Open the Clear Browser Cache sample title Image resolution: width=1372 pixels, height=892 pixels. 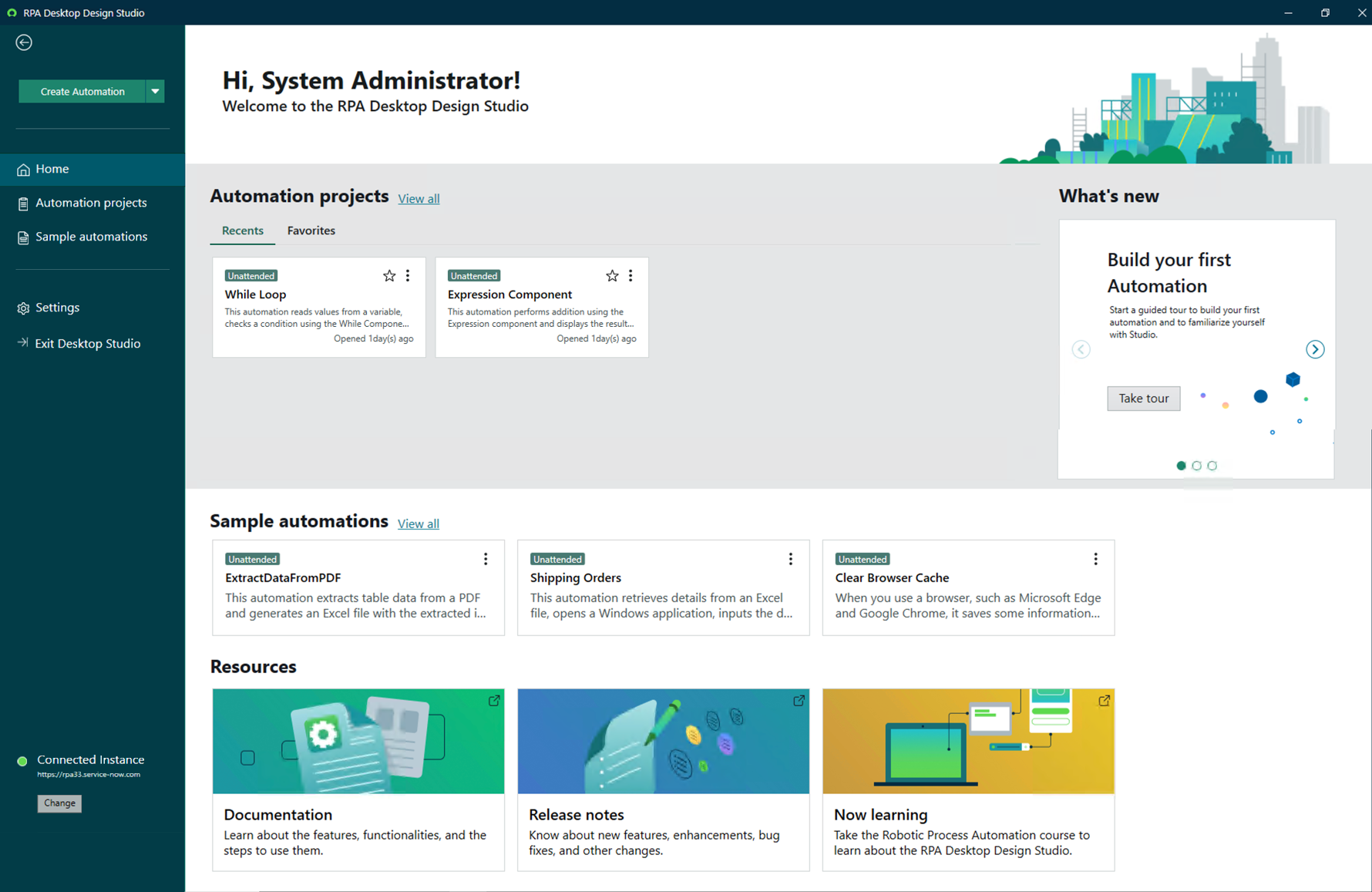(892, 577)
